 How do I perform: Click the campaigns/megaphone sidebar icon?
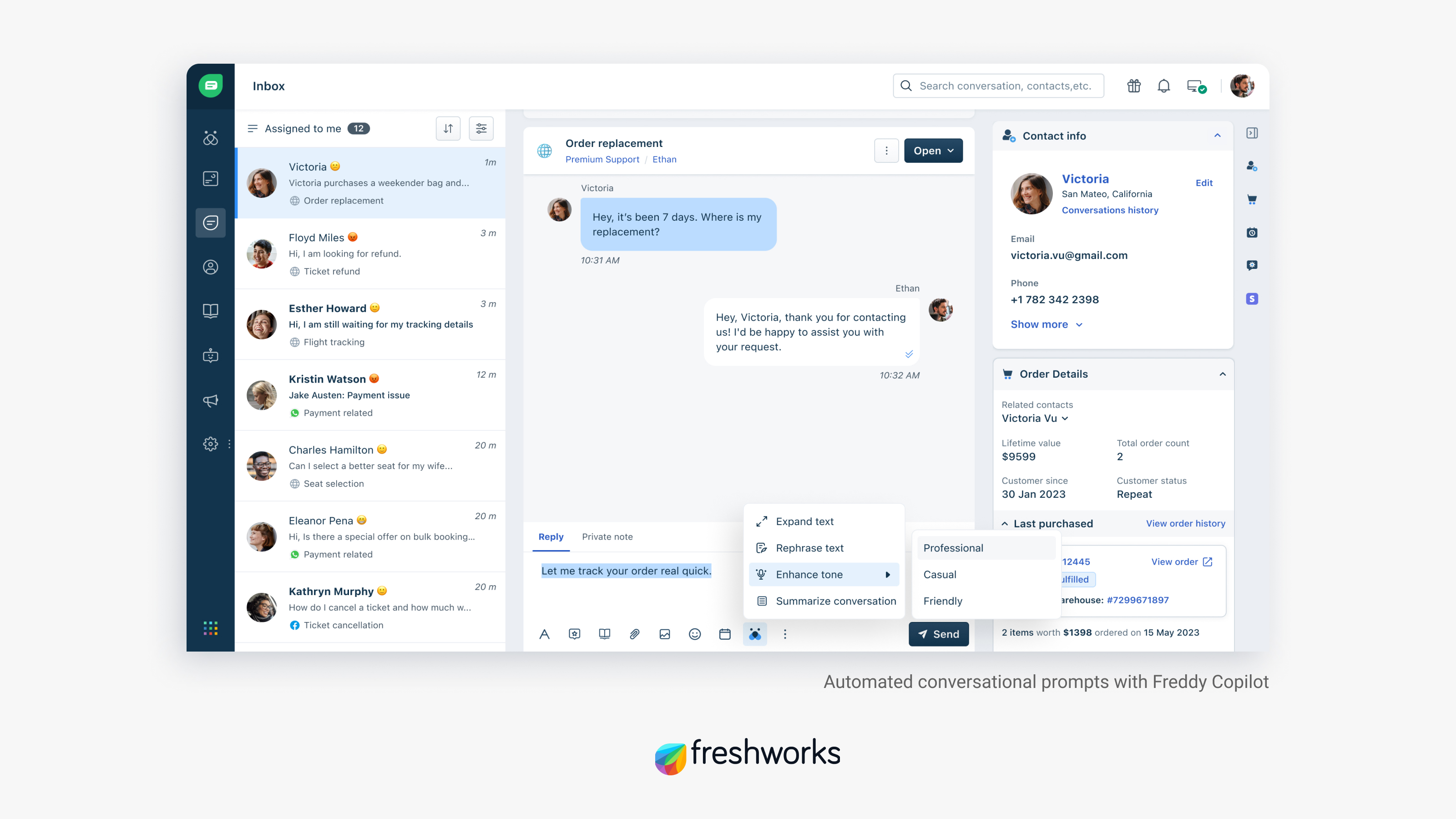coord(210,400)
